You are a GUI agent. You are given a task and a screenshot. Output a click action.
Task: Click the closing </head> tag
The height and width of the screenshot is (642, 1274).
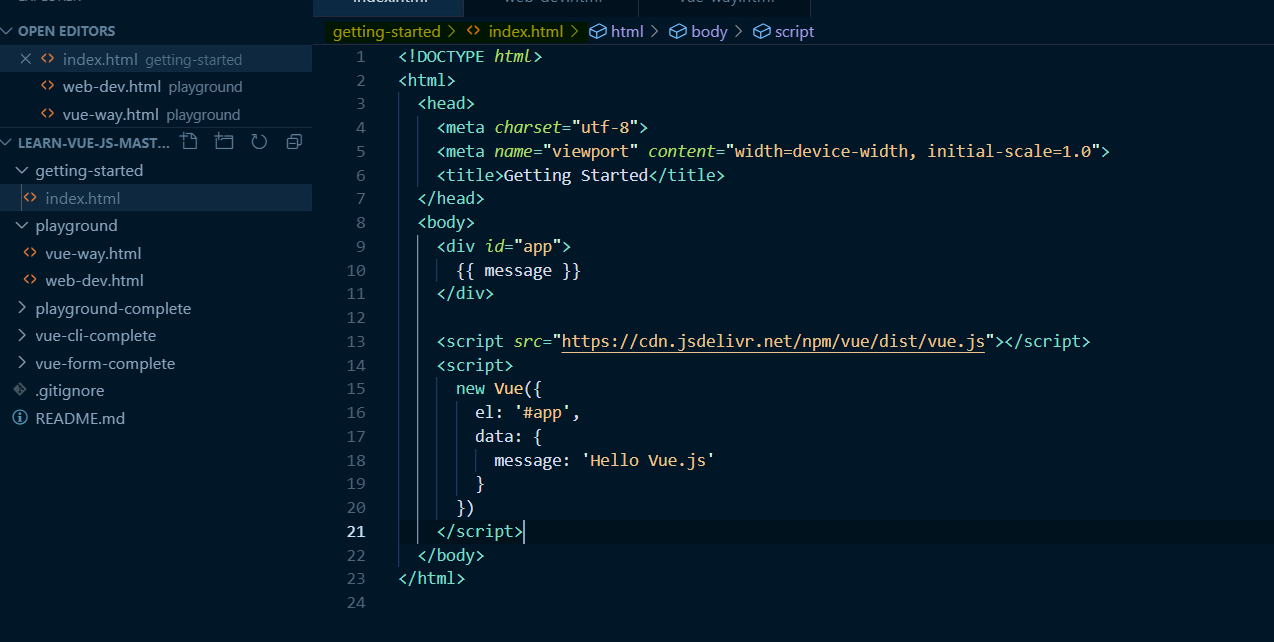[x=451, y=198]
